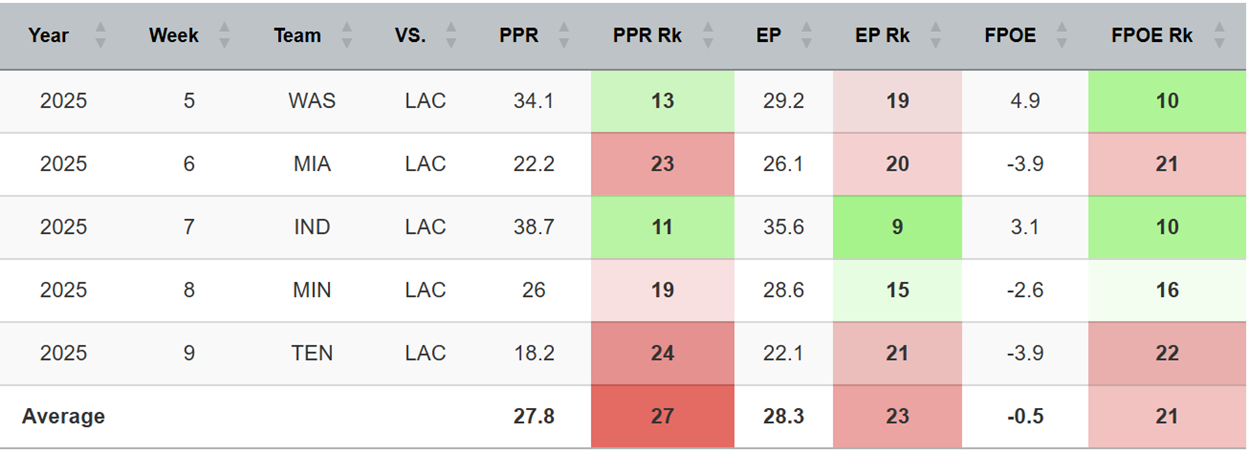Click the EP Rk sort arrows
Image resolution: width=1249 pixels, height=454 pixels.
point(936,36)
